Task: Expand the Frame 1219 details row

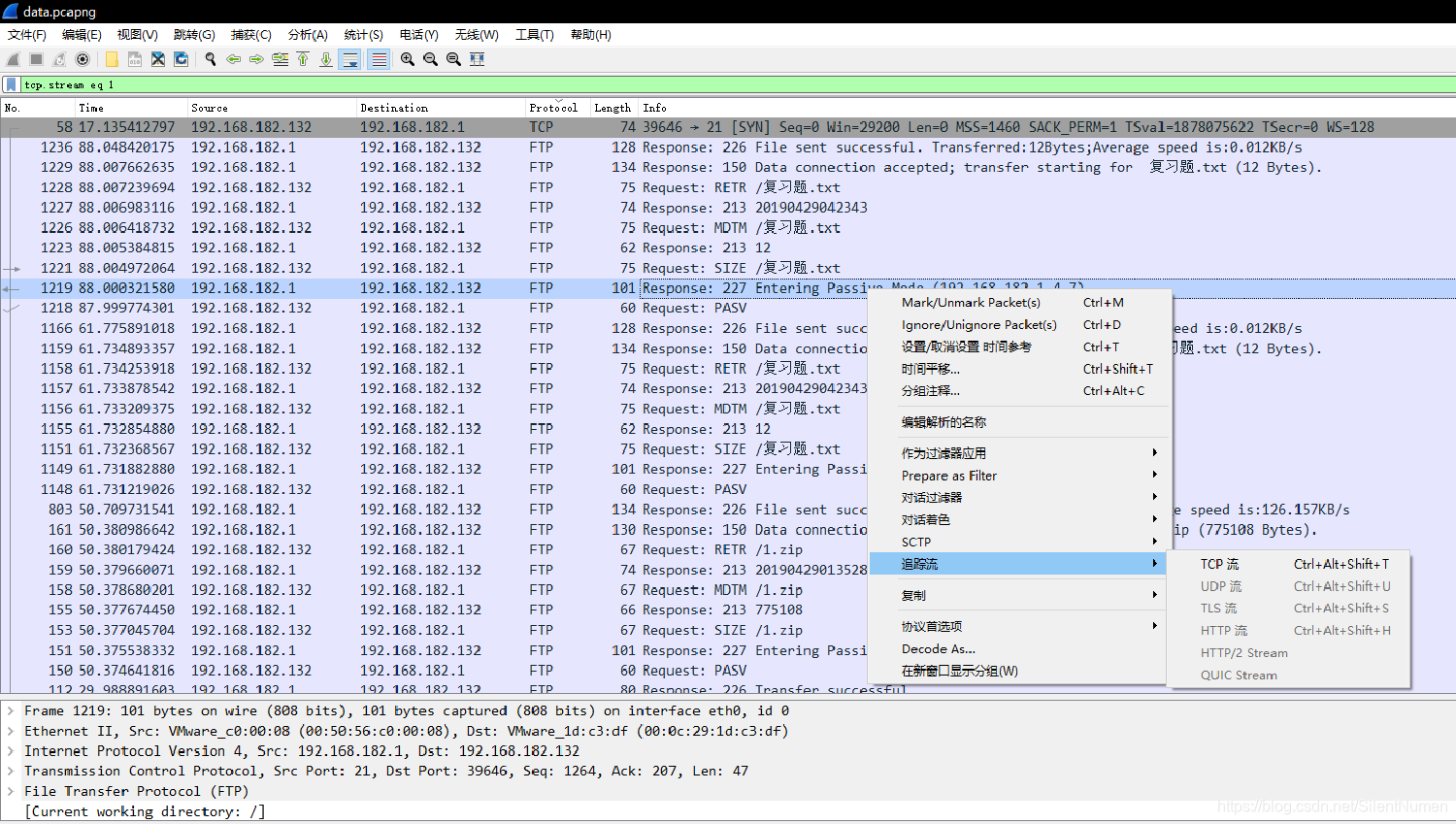Action: click(11, 711)
